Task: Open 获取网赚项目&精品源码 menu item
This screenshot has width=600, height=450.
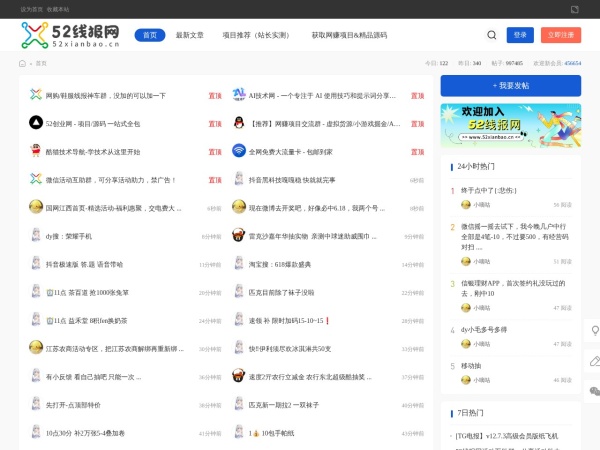Action: click(x=349, y=35)
